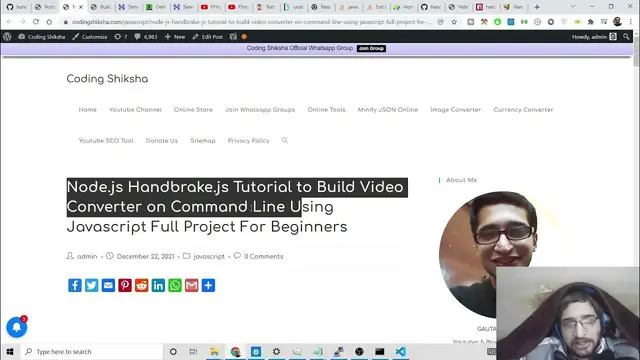Open Task View on the taskbar
The height and width of the screenshot is (360, 640).
[193, 351]
